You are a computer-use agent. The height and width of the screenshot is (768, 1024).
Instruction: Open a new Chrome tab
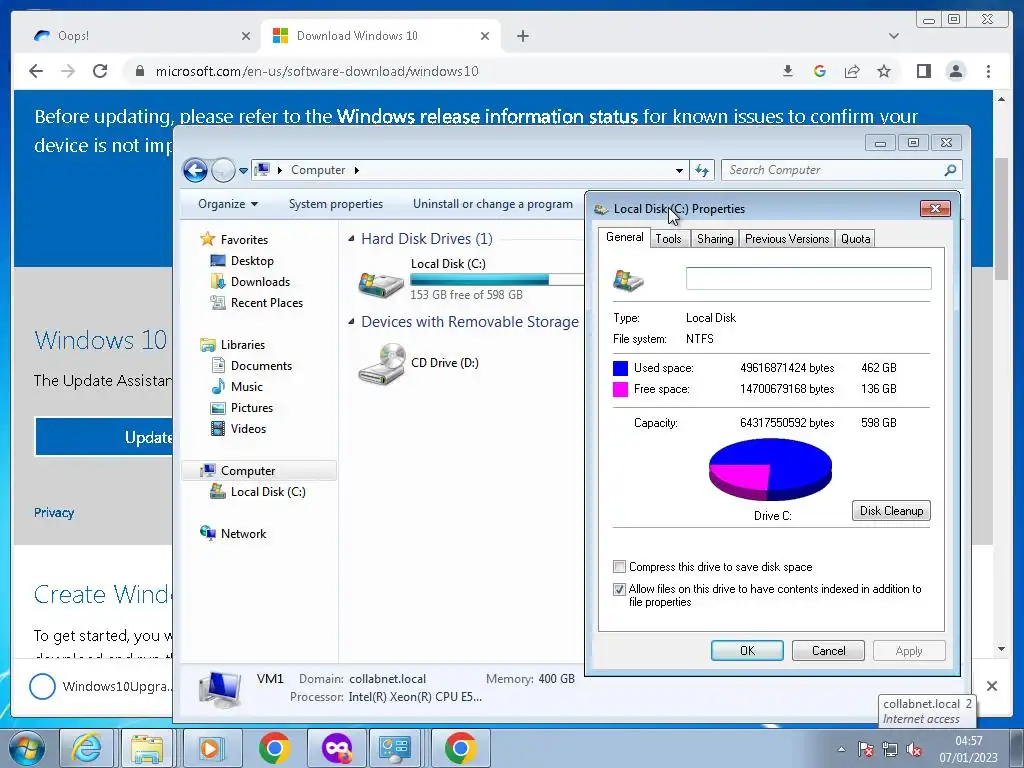pos(522,36)
